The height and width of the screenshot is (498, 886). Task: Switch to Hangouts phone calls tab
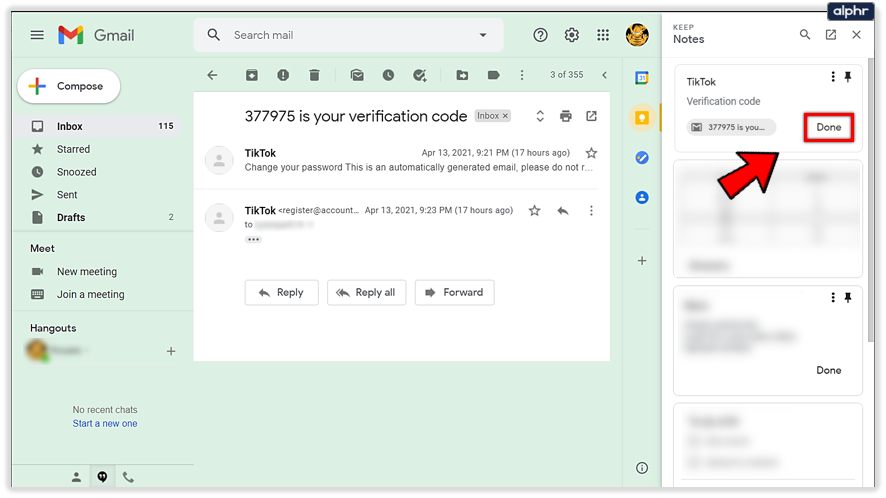point(128,478)
